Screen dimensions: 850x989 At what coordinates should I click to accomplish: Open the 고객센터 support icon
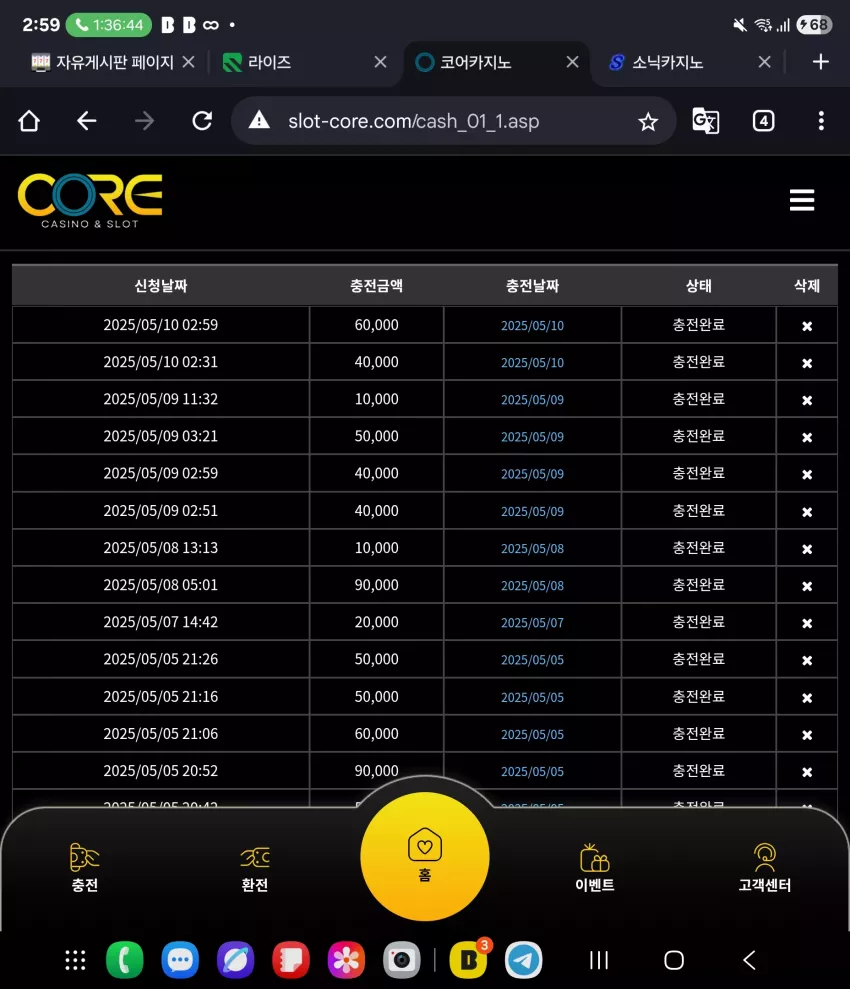[764, 868]
